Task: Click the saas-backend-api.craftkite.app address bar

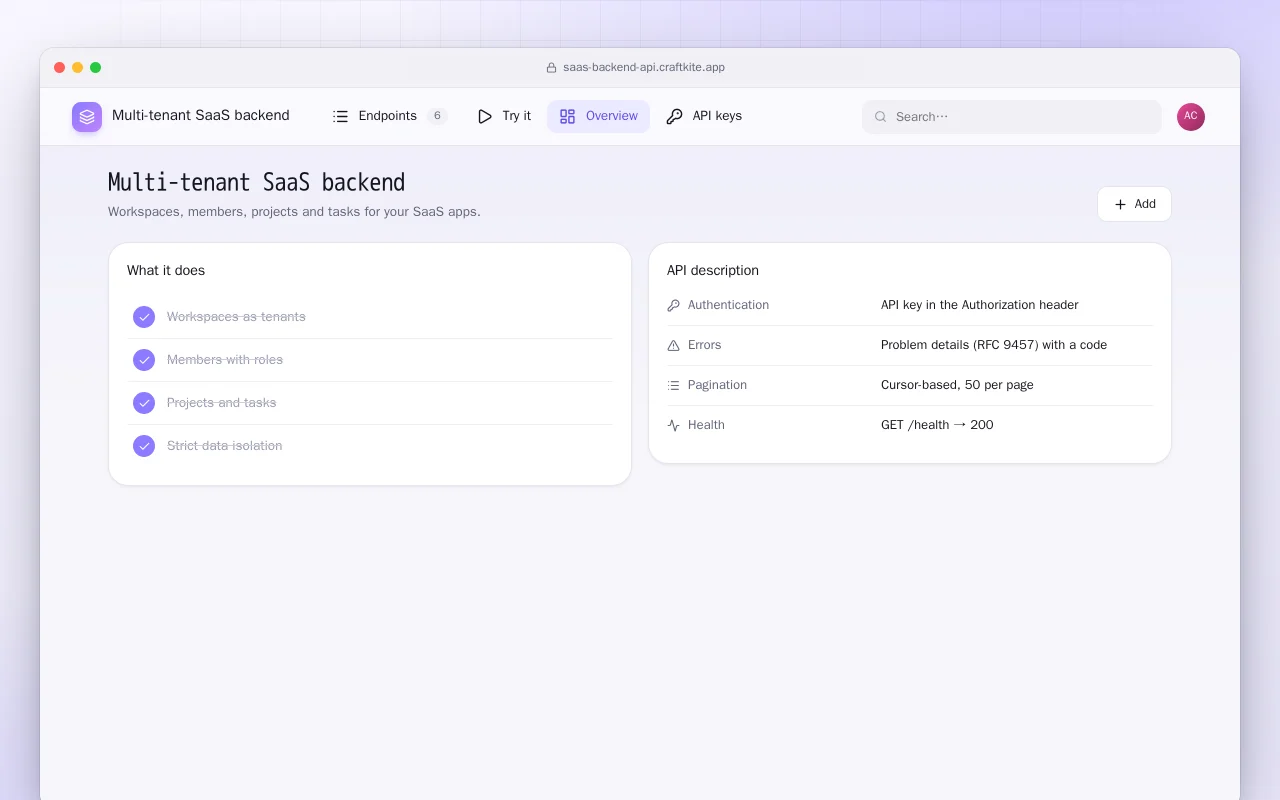Action: click(x=635, y=68)
